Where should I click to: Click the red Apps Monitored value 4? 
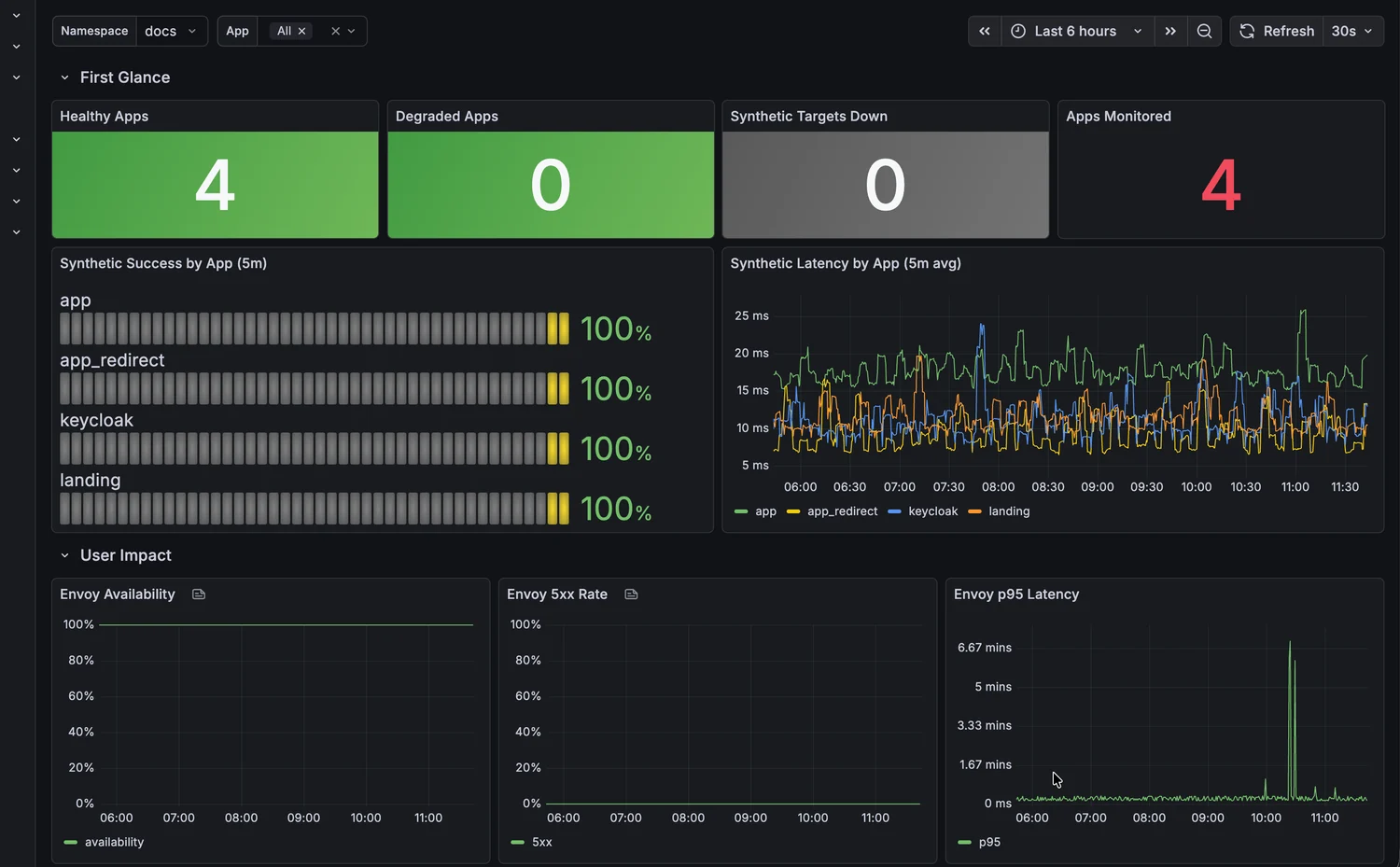(1221, 185)
